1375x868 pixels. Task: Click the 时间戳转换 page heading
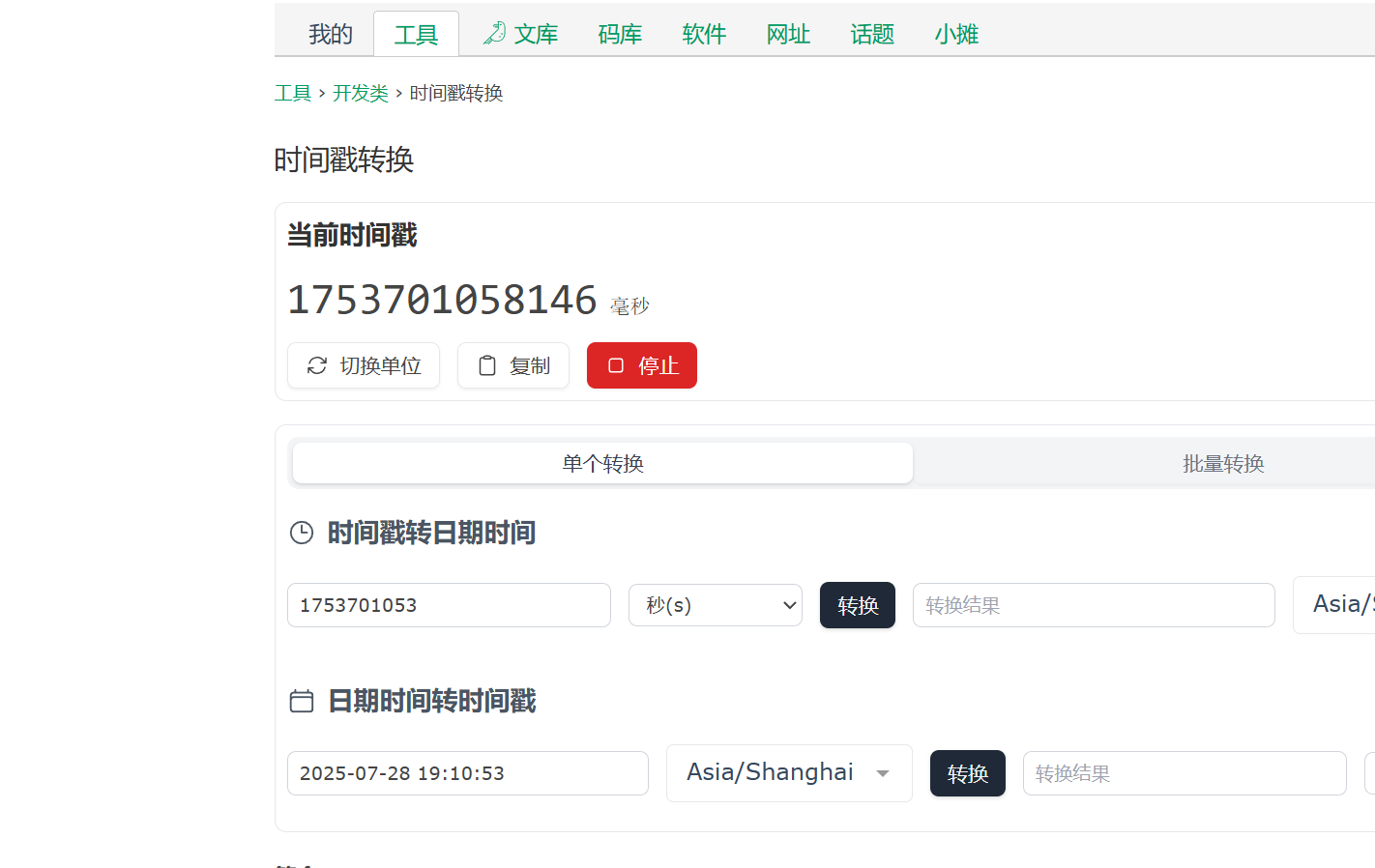click(x=344, y=159)
